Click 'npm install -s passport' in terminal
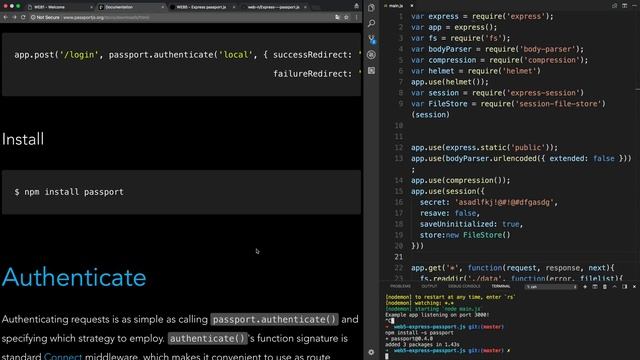Viewport: 640px width, 360px height. 419,333
